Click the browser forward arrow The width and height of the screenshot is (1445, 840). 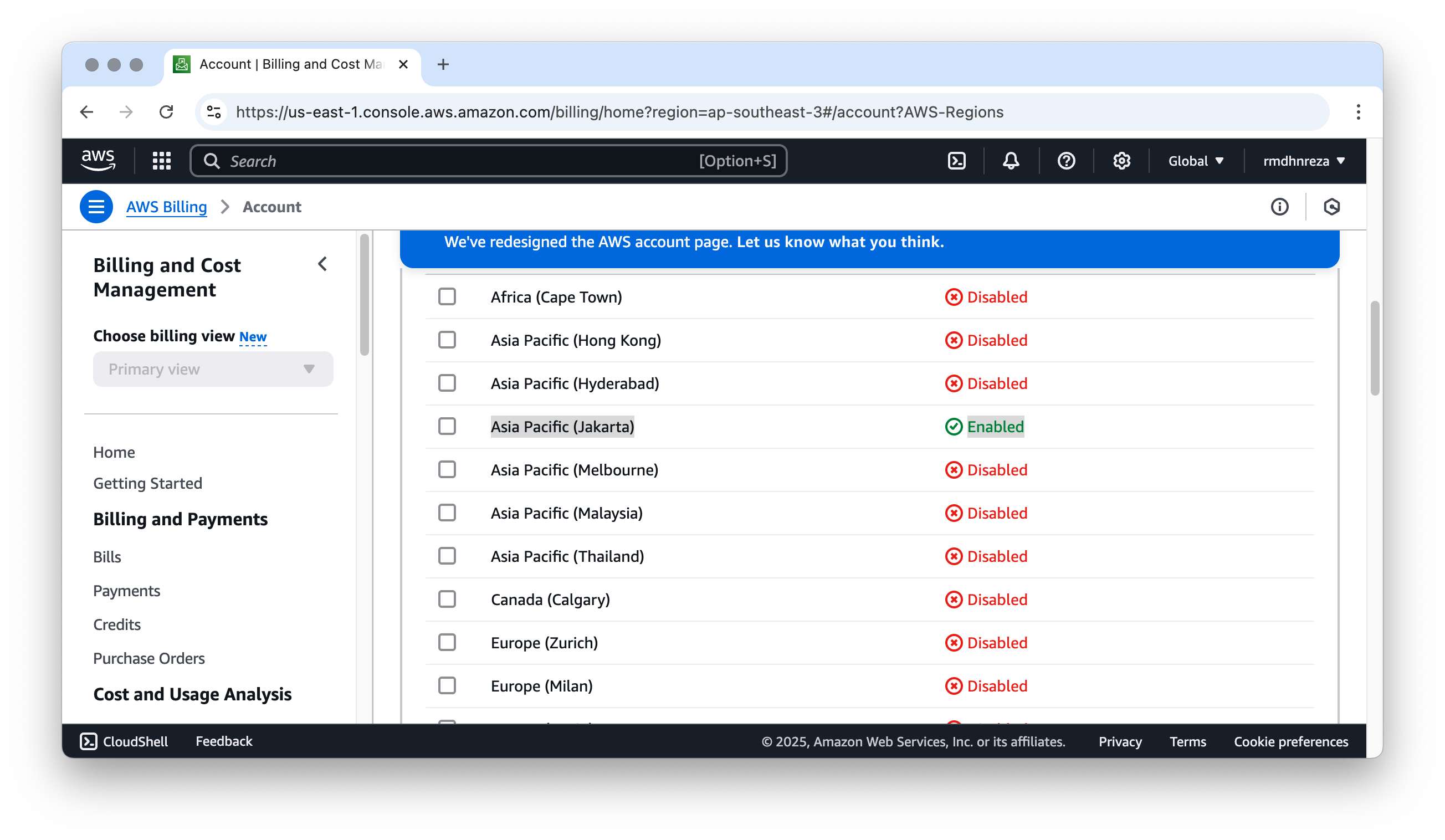126,112
